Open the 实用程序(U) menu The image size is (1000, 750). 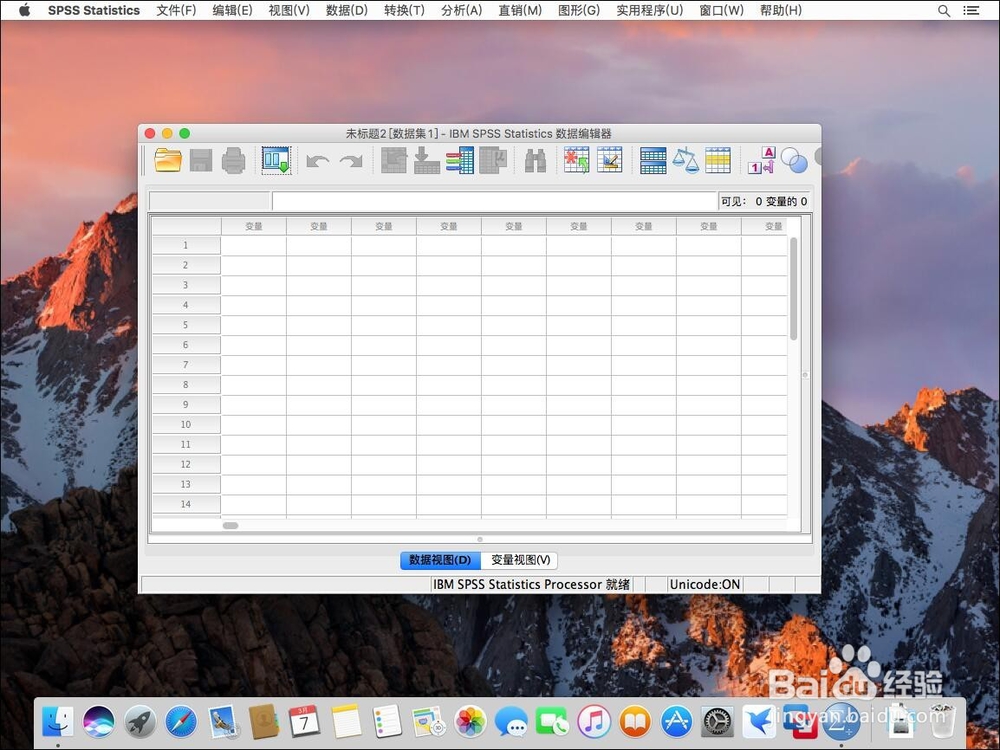(x=649, y=10)
